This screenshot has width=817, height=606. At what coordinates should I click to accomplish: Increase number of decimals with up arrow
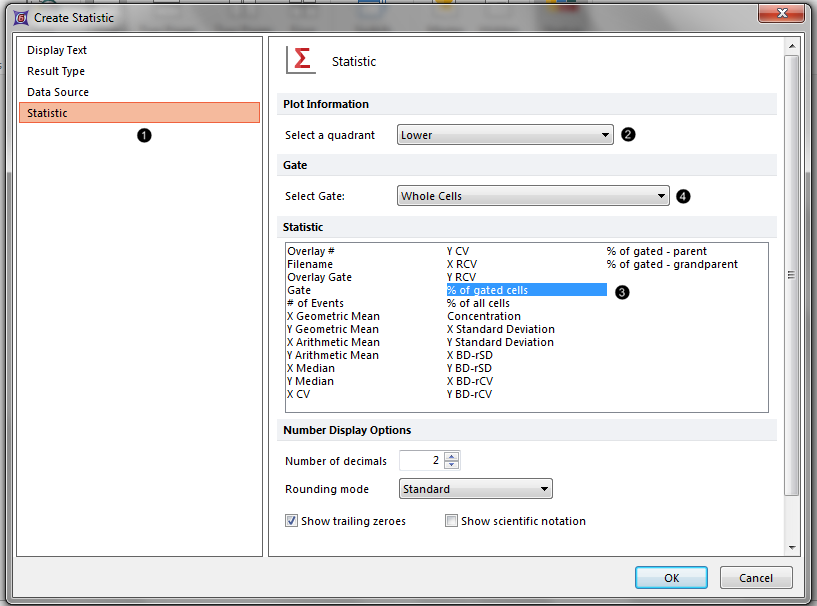452,456
